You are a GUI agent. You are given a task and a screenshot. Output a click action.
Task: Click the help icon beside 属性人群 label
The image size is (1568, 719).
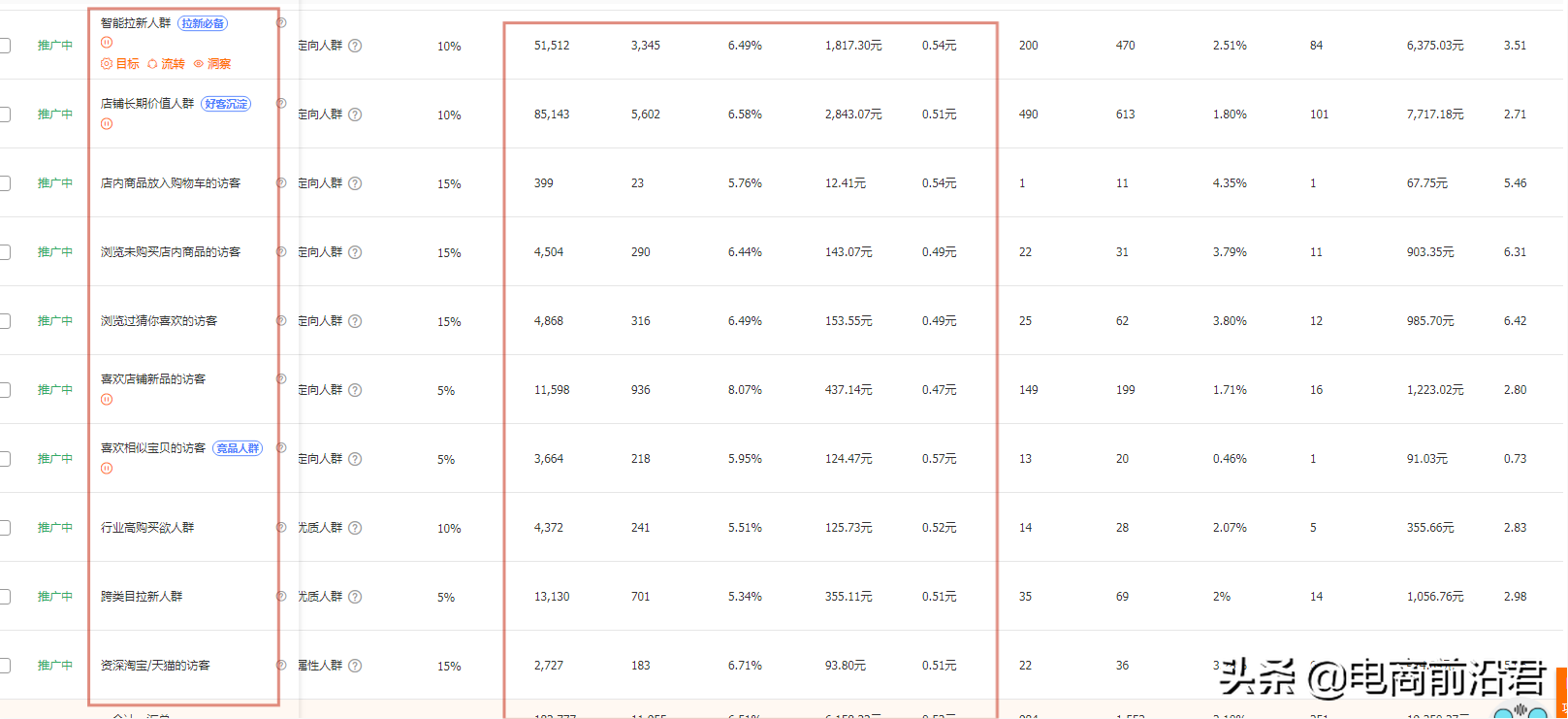[x=354, y=666]
